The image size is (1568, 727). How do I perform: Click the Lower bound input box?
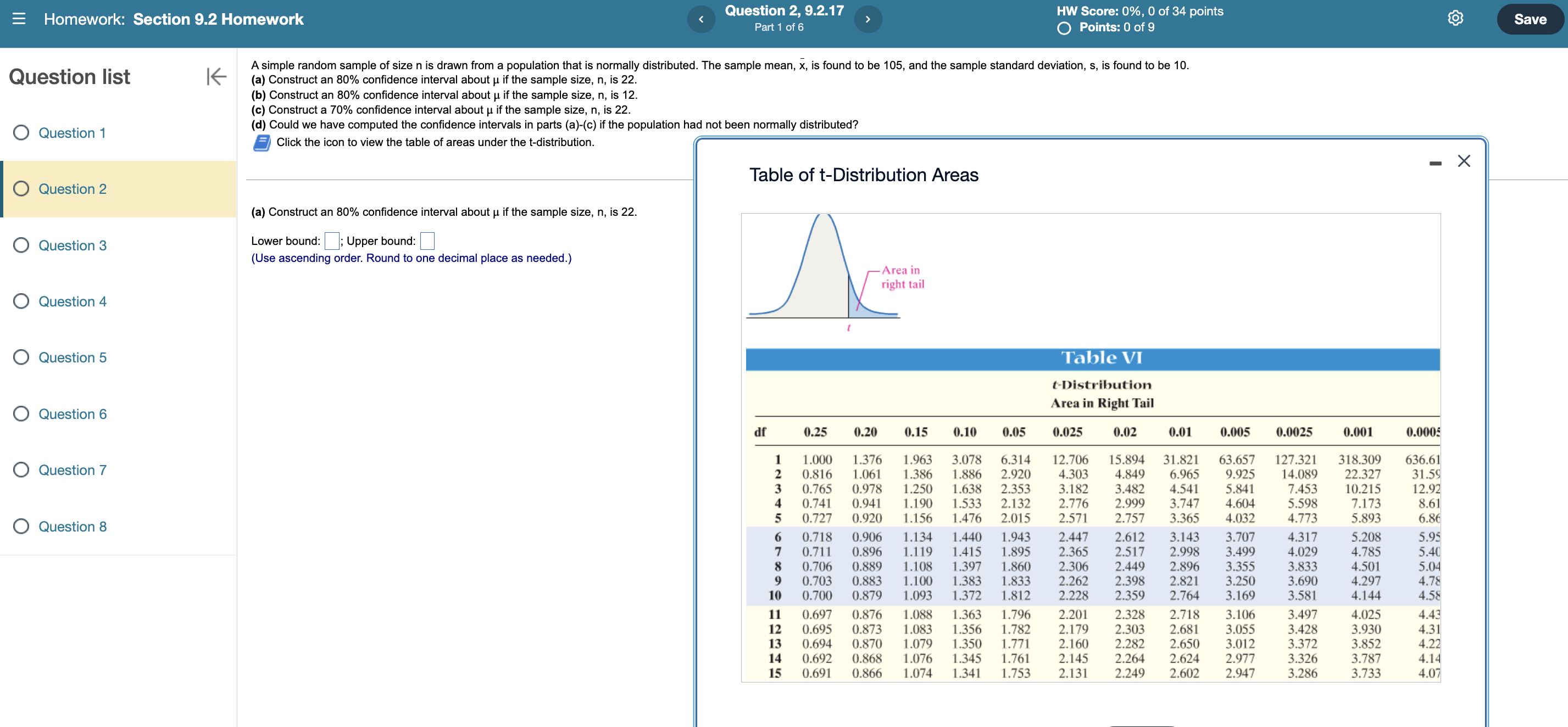pos(332,241)
